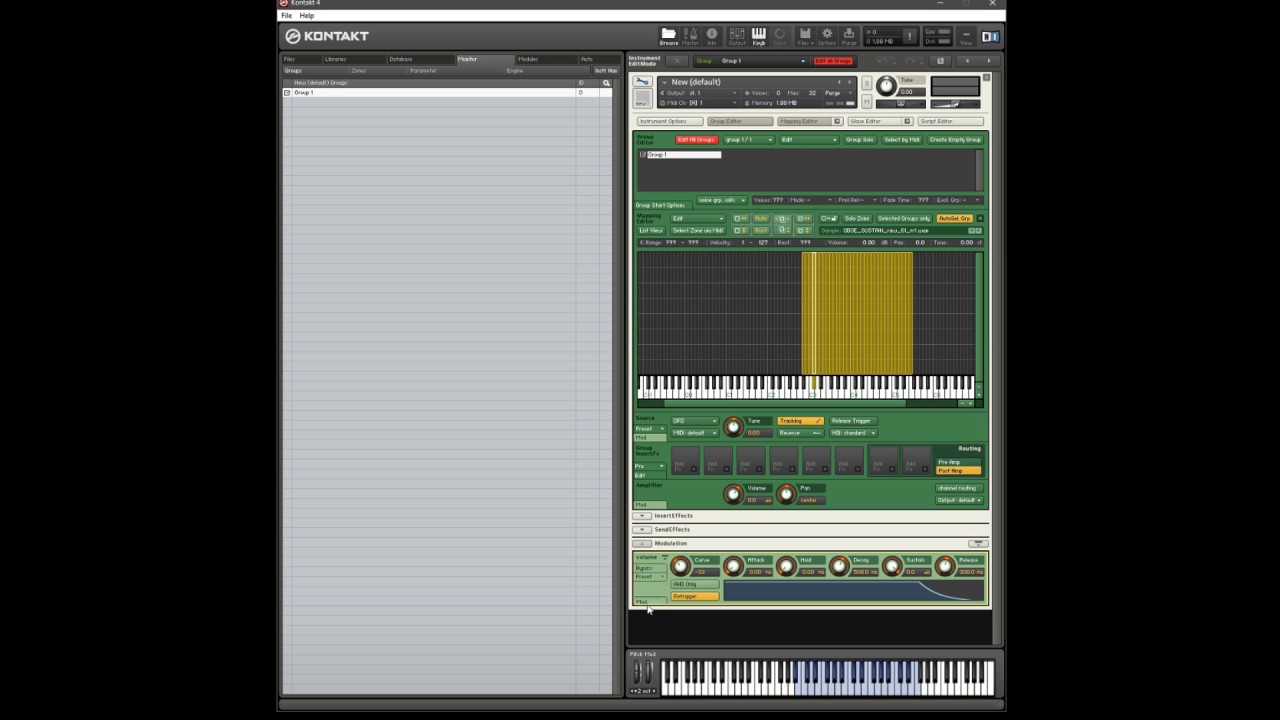Toggle the Retrigger button in envelope
Viewport: 1280px width, 720px height.
point(694,596)
